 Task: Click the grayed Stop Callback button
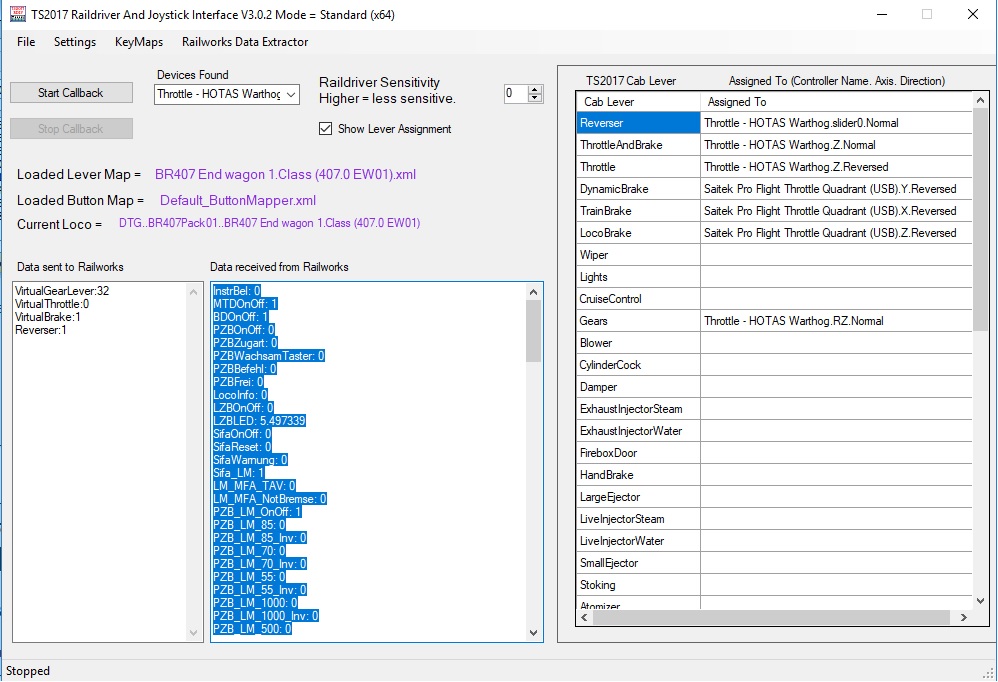(x=71, y=129)
